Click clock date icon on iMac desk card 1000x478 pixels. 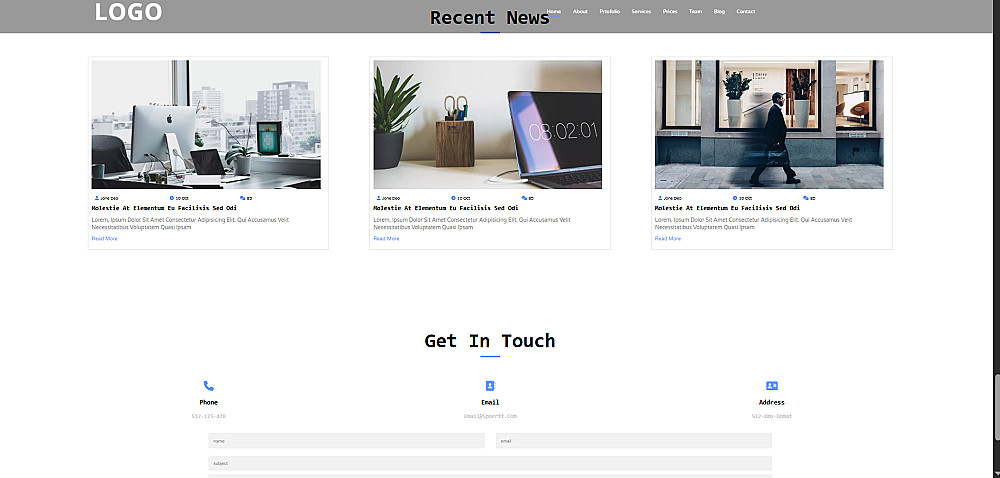click(x=172, y=198)
